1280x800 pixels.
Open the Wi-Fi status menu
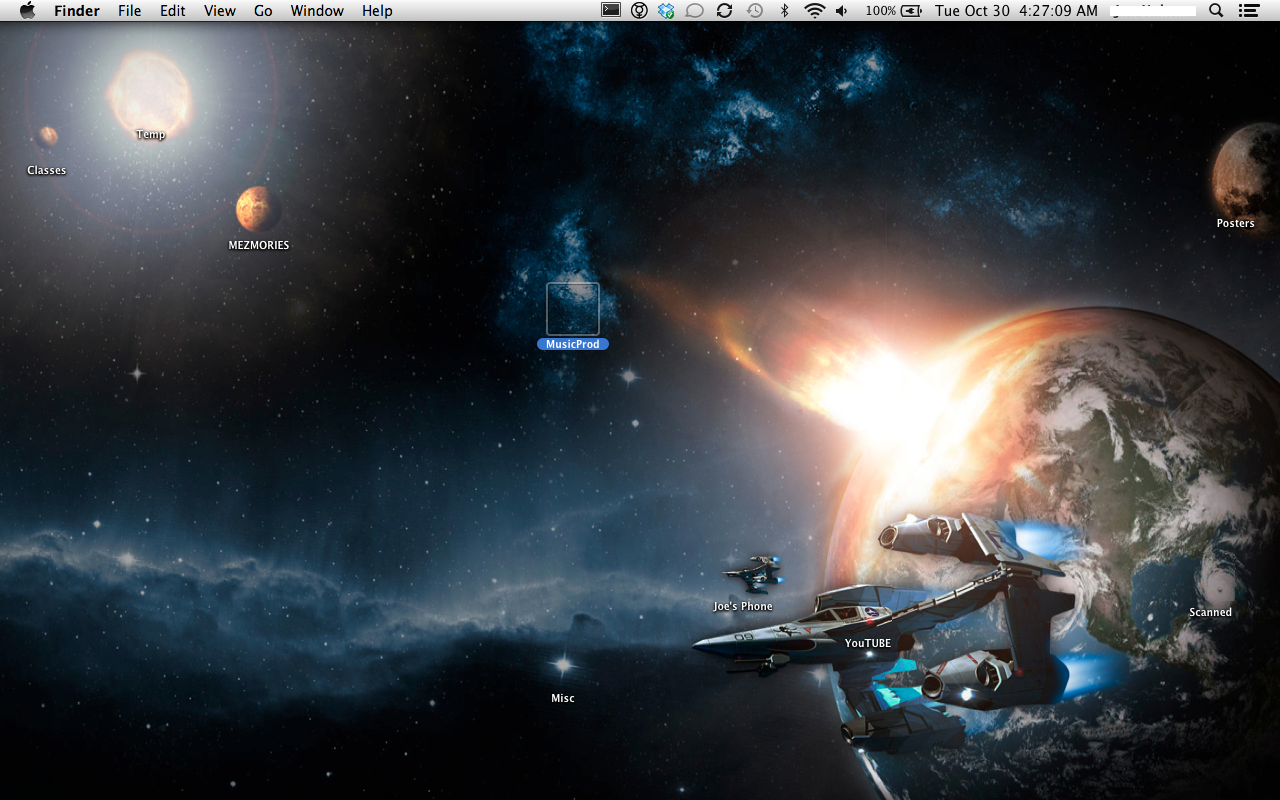pos(815,10)
